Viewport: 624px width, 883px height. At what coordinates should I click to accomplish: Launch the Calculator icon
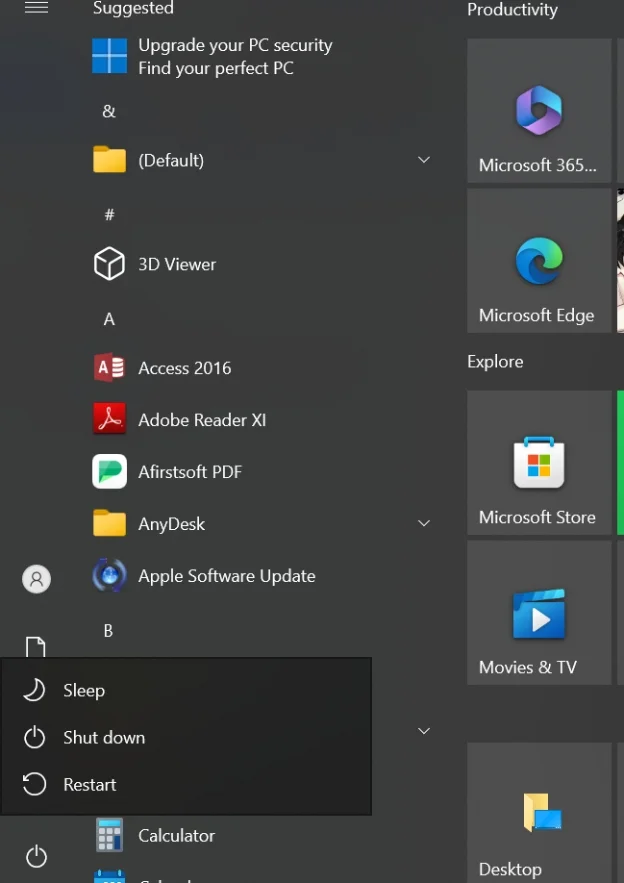(x=109, y=835)
